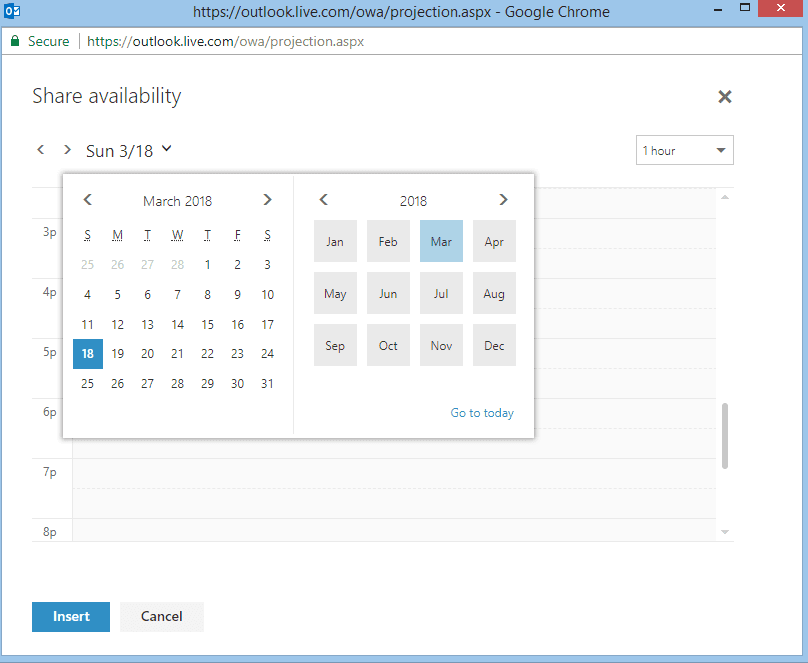Go to previous day using left arrow
The image size is (808, 663).
(41, 150)
